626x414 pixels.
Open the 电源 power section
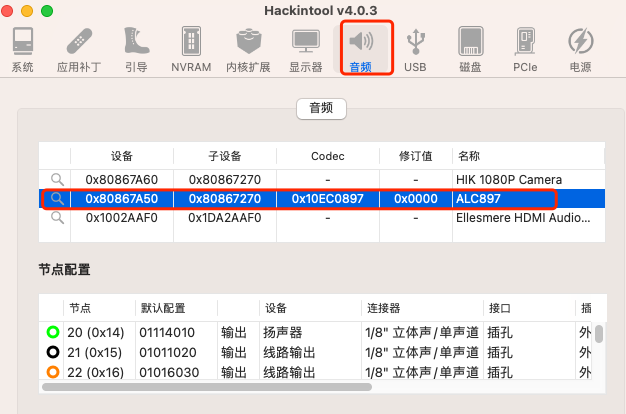pyautogui.click(x=580, y=49)
